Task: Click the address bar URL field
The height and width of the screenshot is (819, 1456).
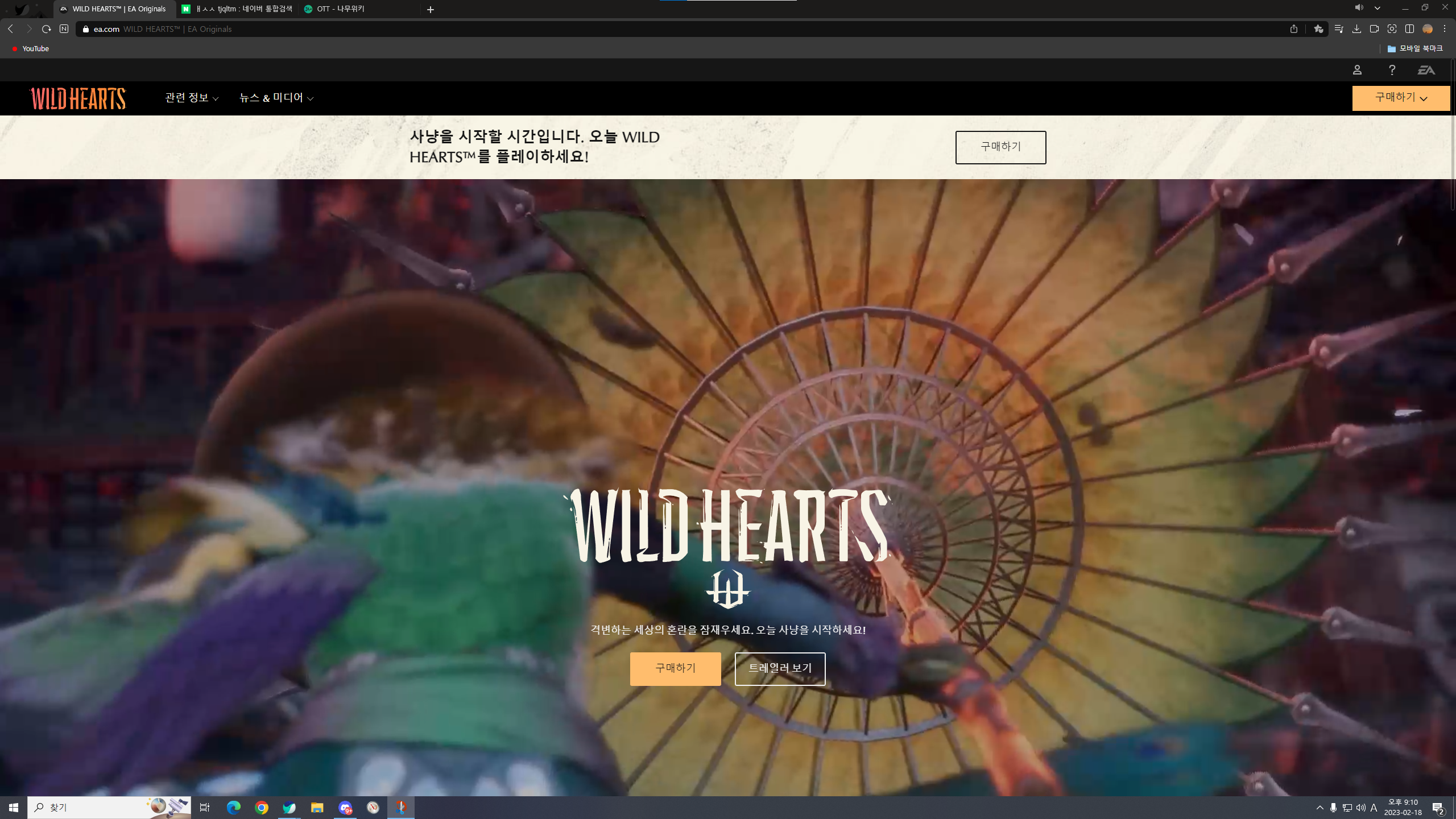Action: click(x=682, y=29)
